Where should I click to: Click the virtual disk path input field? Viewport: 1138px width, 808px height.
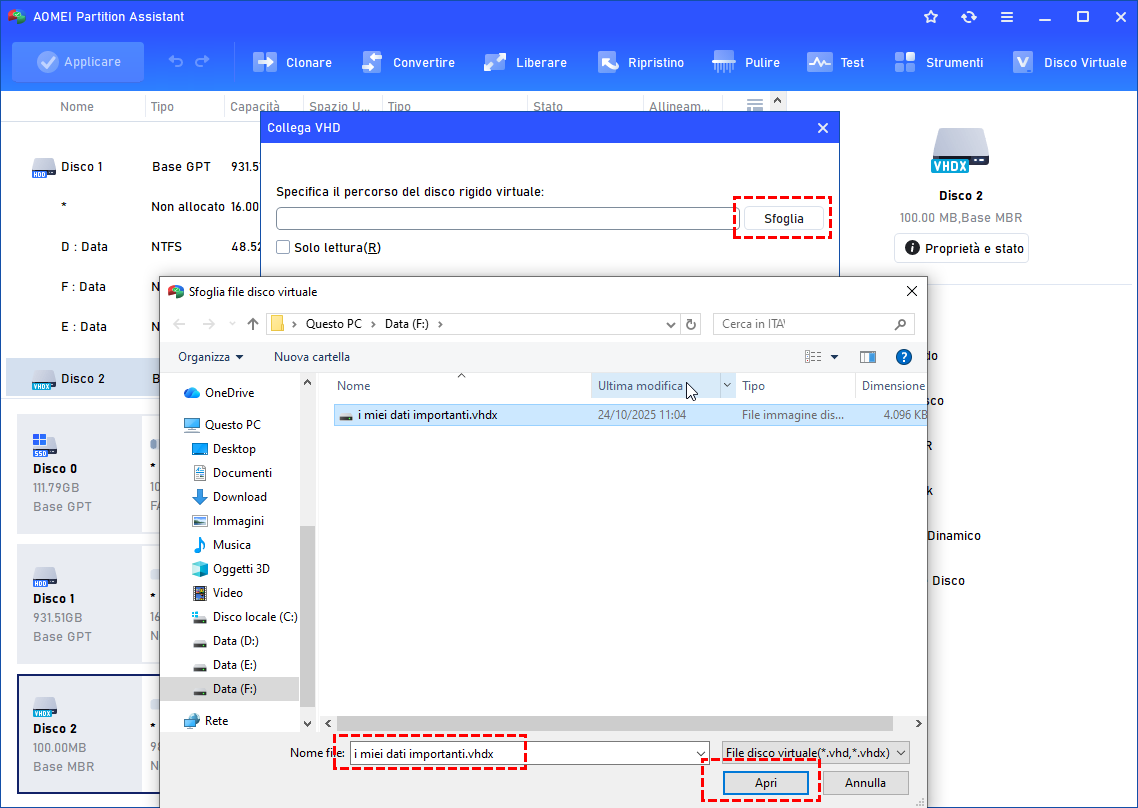click(507, 218)
